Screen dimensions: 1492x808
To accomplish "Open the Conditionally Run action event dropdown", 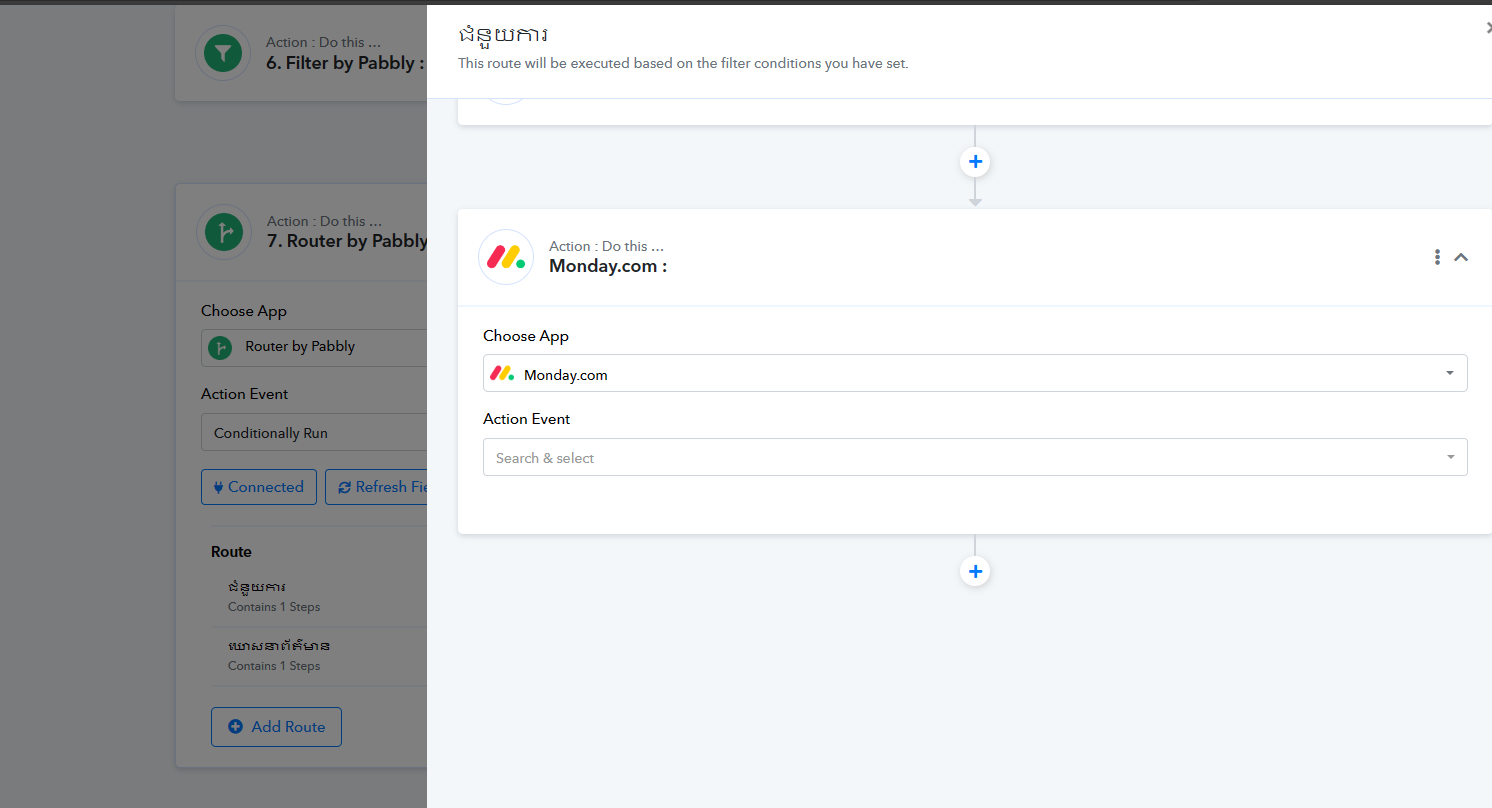I will pos(314,433).
